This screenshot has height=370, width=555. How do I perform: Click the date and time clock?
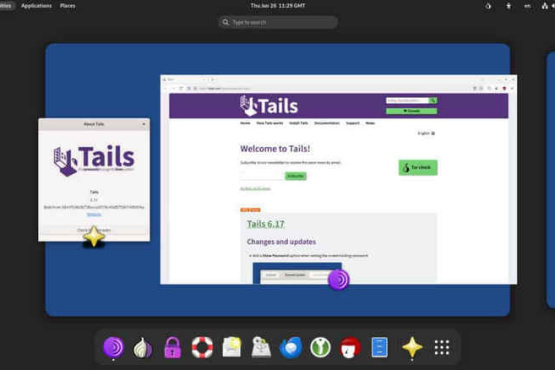coord(278,6)
